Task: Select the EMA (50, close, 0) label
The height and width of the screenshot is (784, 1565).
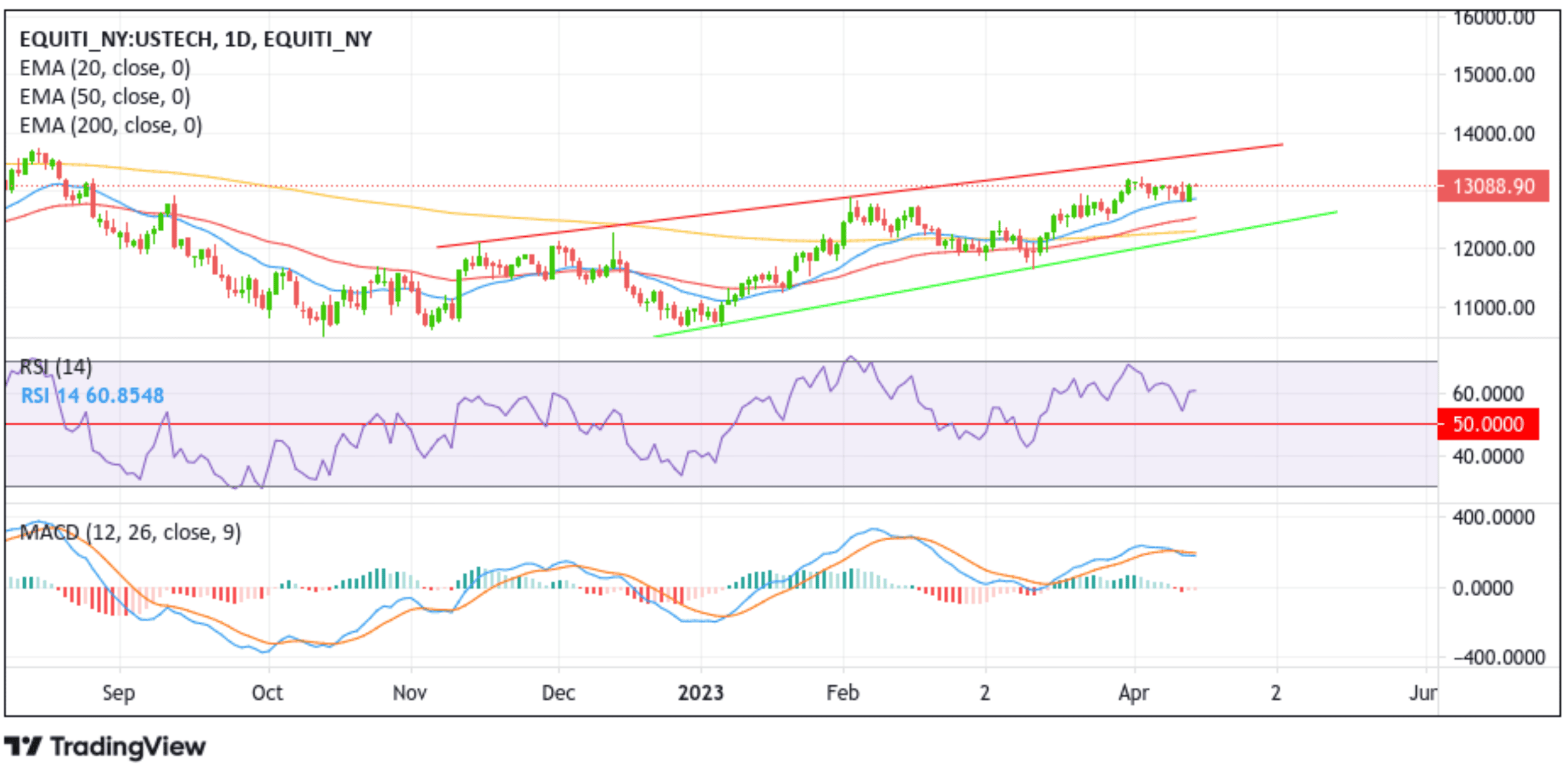Action: tap(105, 97)
